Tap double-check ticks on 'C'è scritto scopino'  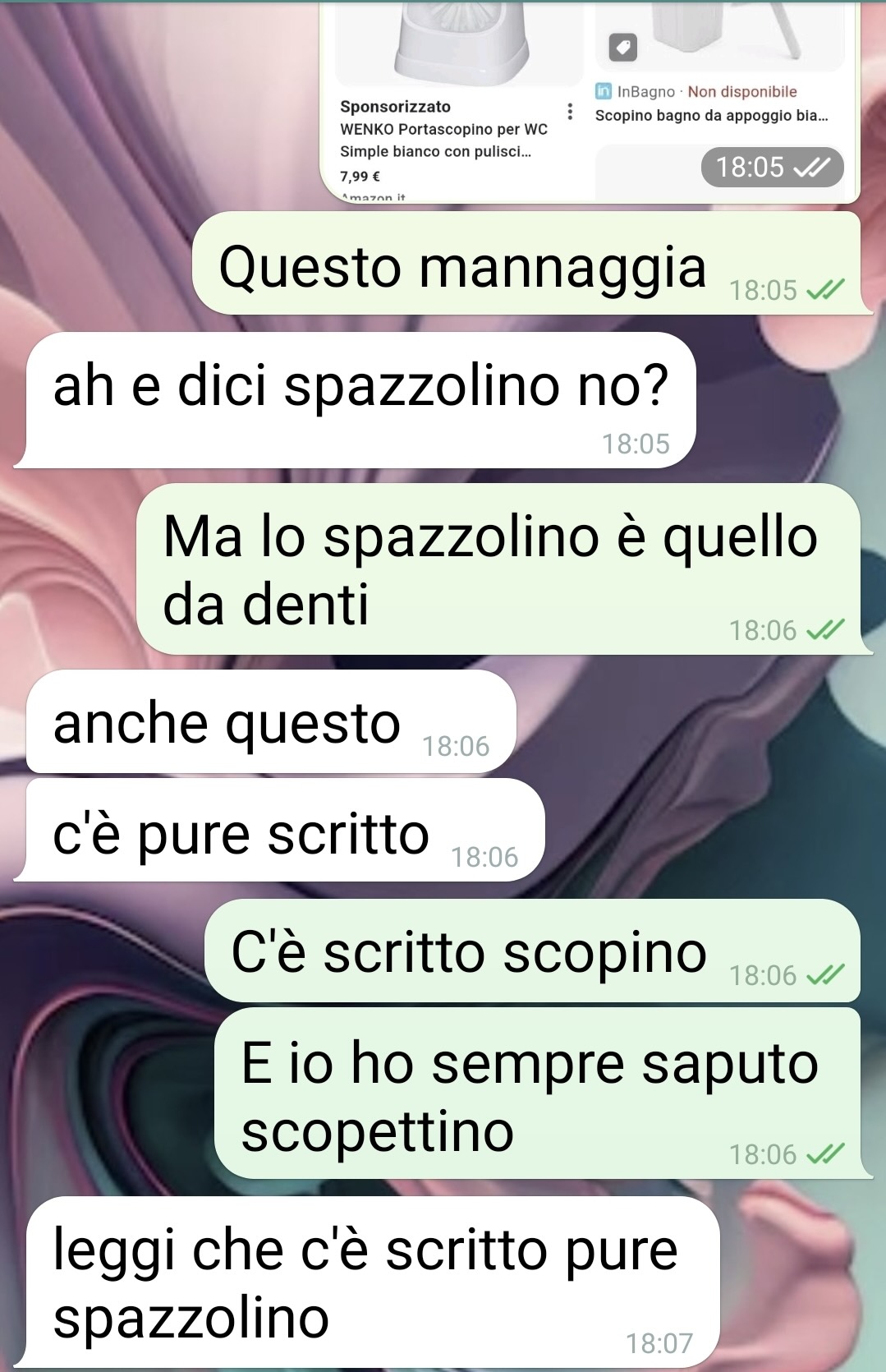click(x=825, y=975)
